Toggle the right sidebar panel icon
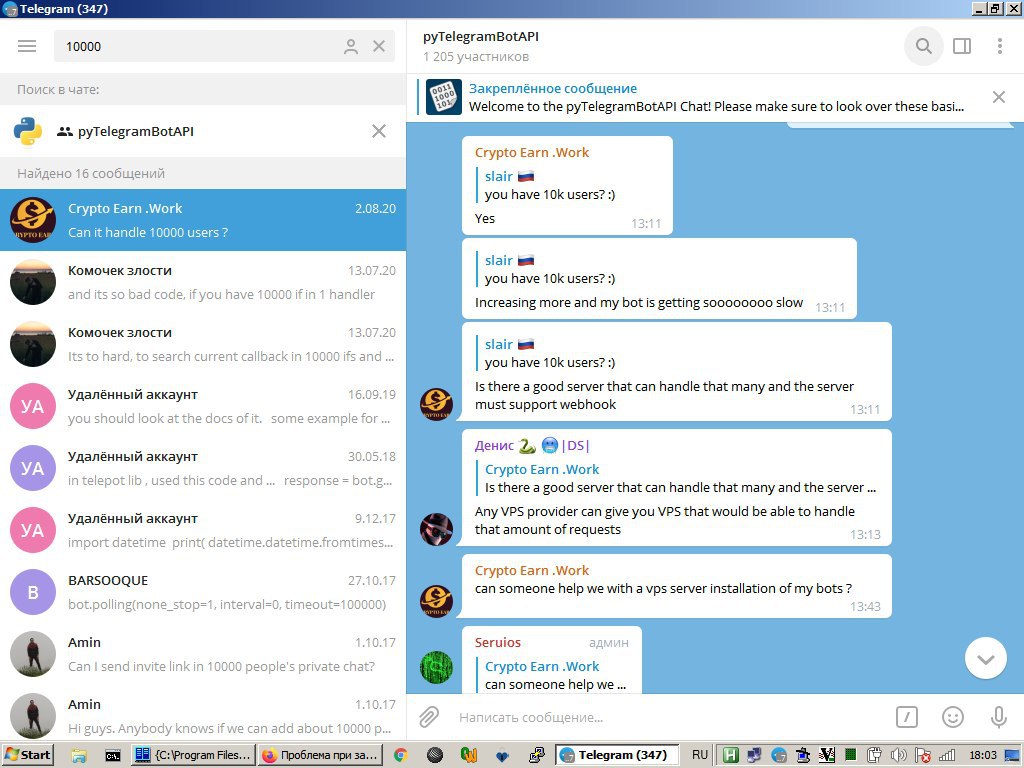Screen dimensions: 1024x768 point(962,46)
